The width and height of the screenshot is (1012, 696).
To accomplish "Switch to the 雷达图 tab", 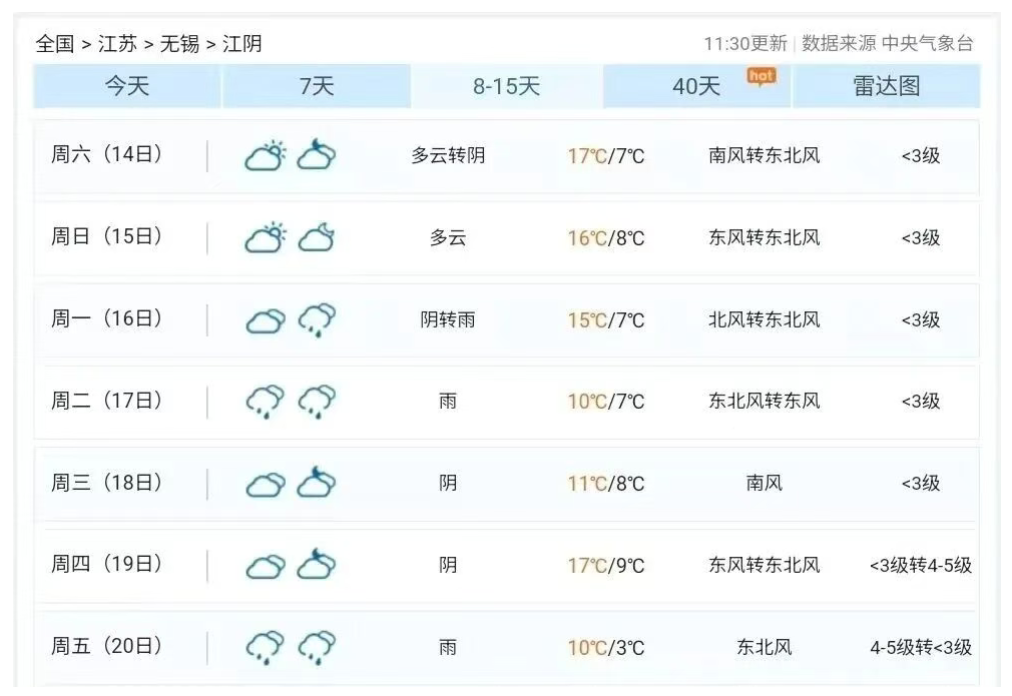I will pos(886,87).
